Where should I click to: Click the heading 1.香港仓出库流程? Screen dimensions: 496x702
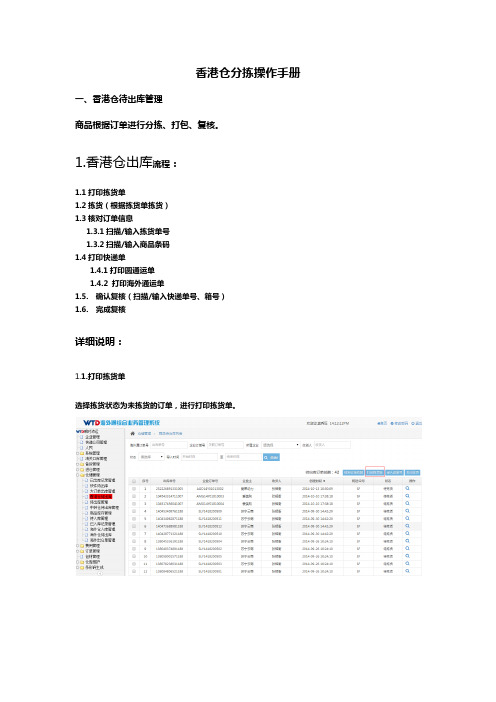(126, 162)
